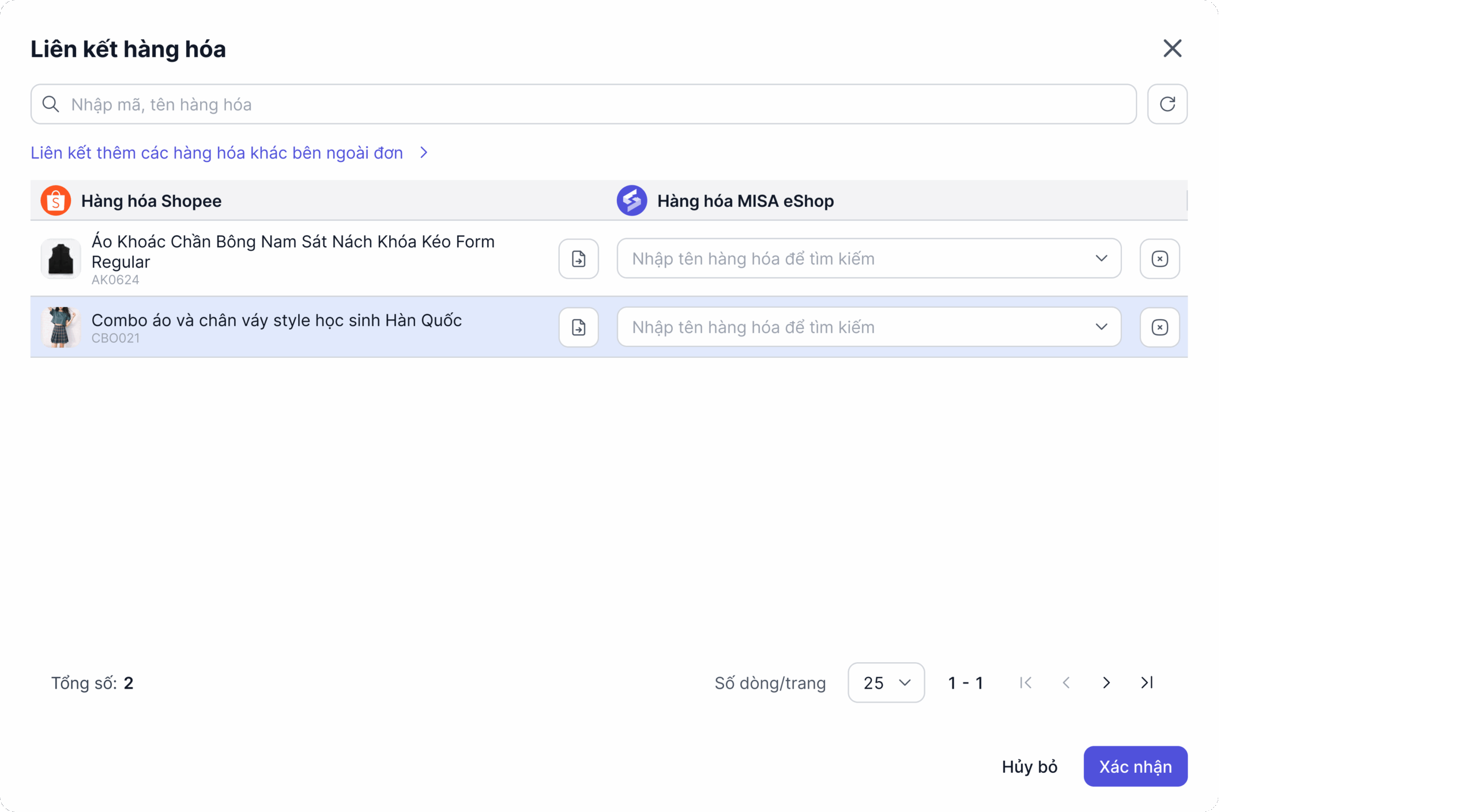Remove link for AK0624 row
Viewport: 1476px width, 812px height.
click(x=1159, y=259)
